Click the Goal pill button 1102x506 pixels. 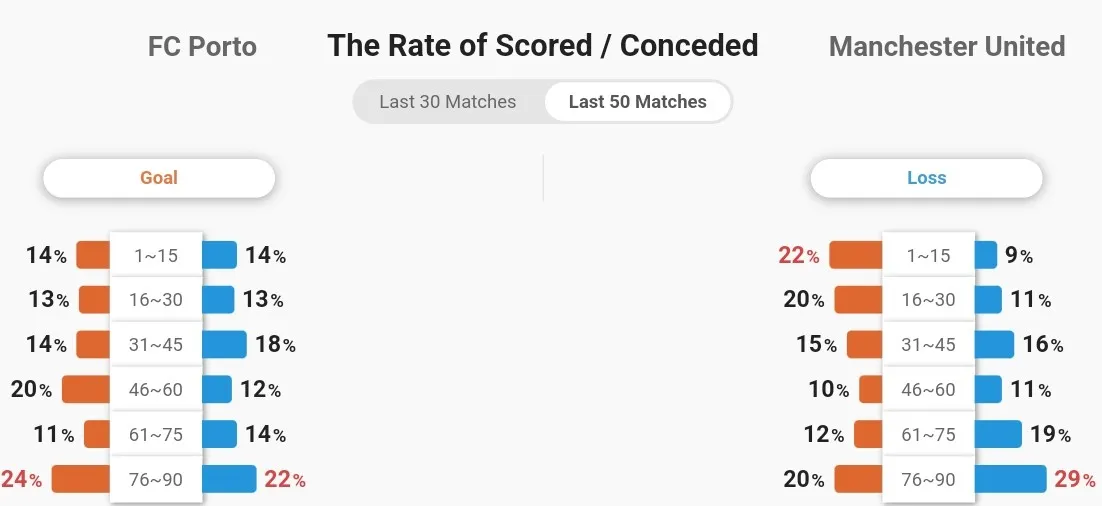(x=159, y=178)
